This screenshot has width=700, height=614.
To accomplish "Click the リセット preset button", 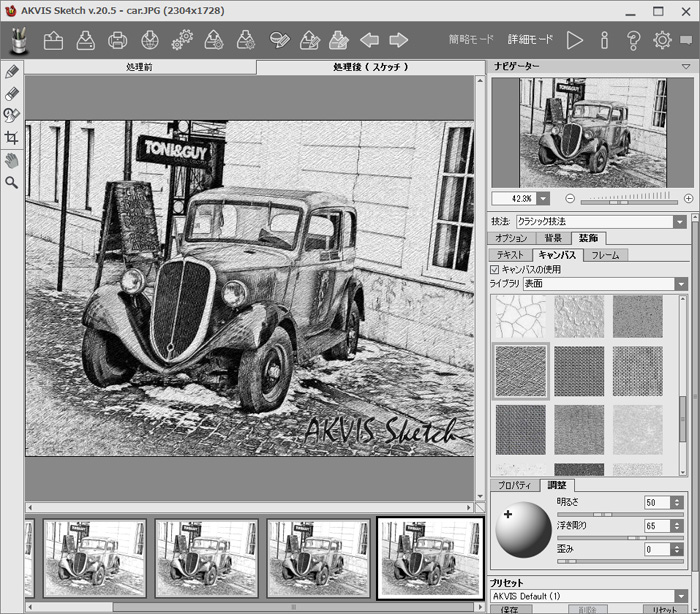I will click(x=665, y=610).
